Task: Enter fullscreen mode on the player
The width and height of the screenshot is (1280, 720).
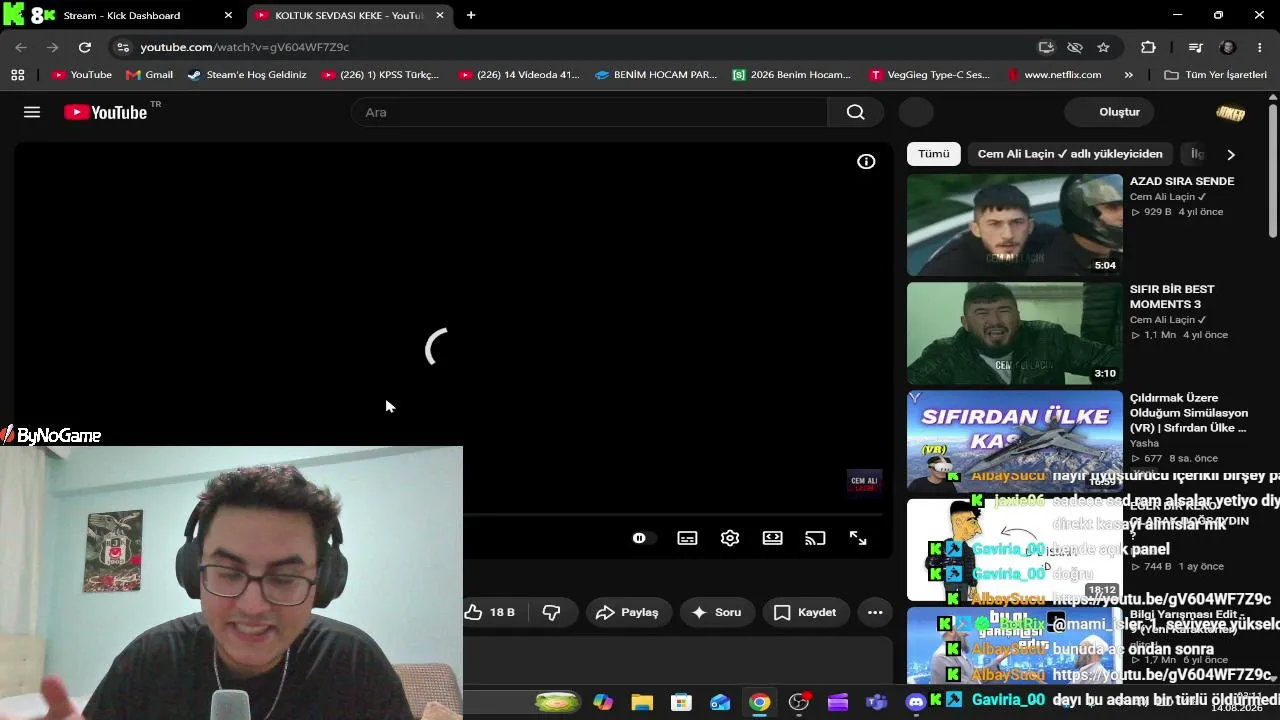Action: (858, 538)
